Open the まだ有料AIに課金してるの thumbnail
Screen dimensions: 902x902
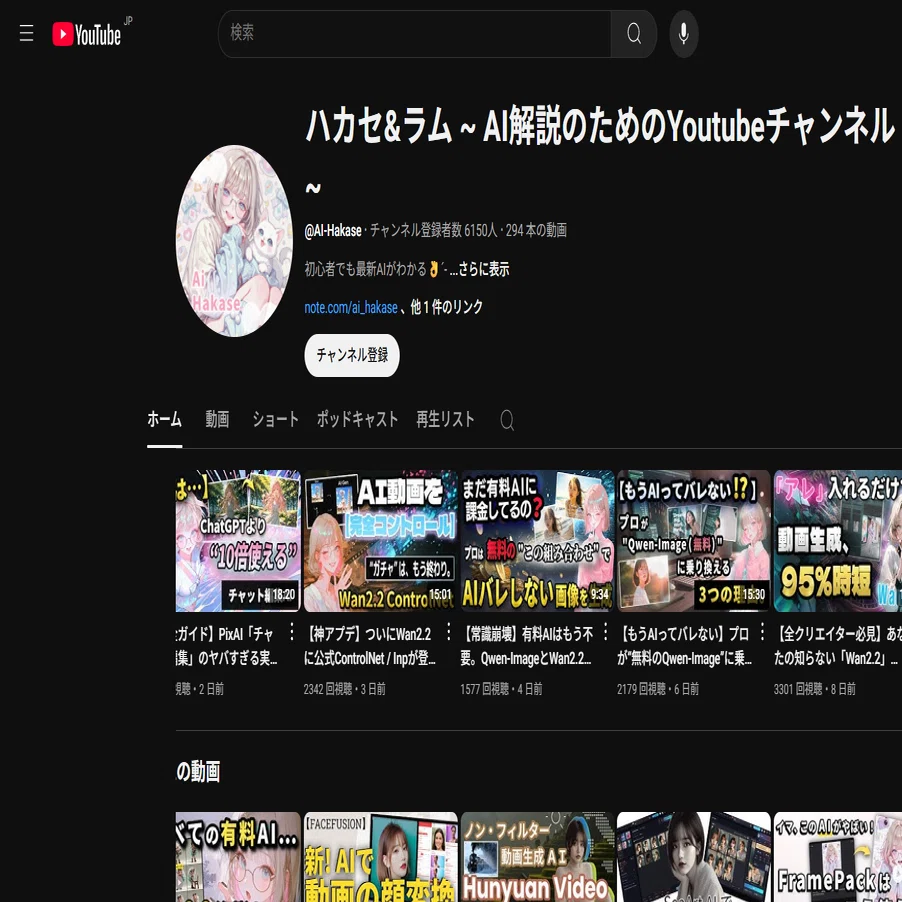537,541
